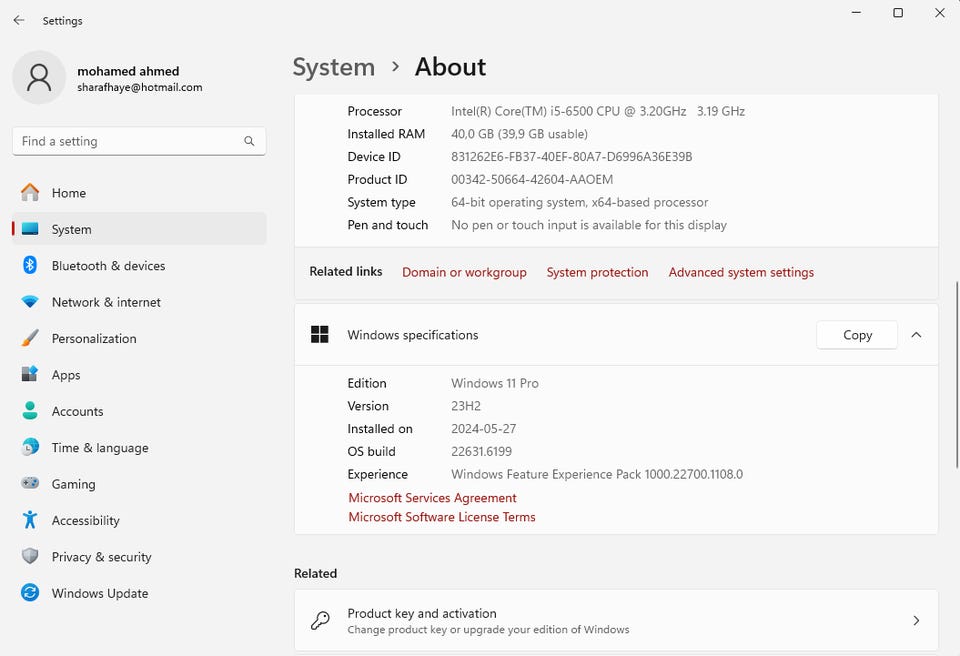Click the Edition value Windows 11 Pro
This screenshot has height=656, width=960.
495,383
